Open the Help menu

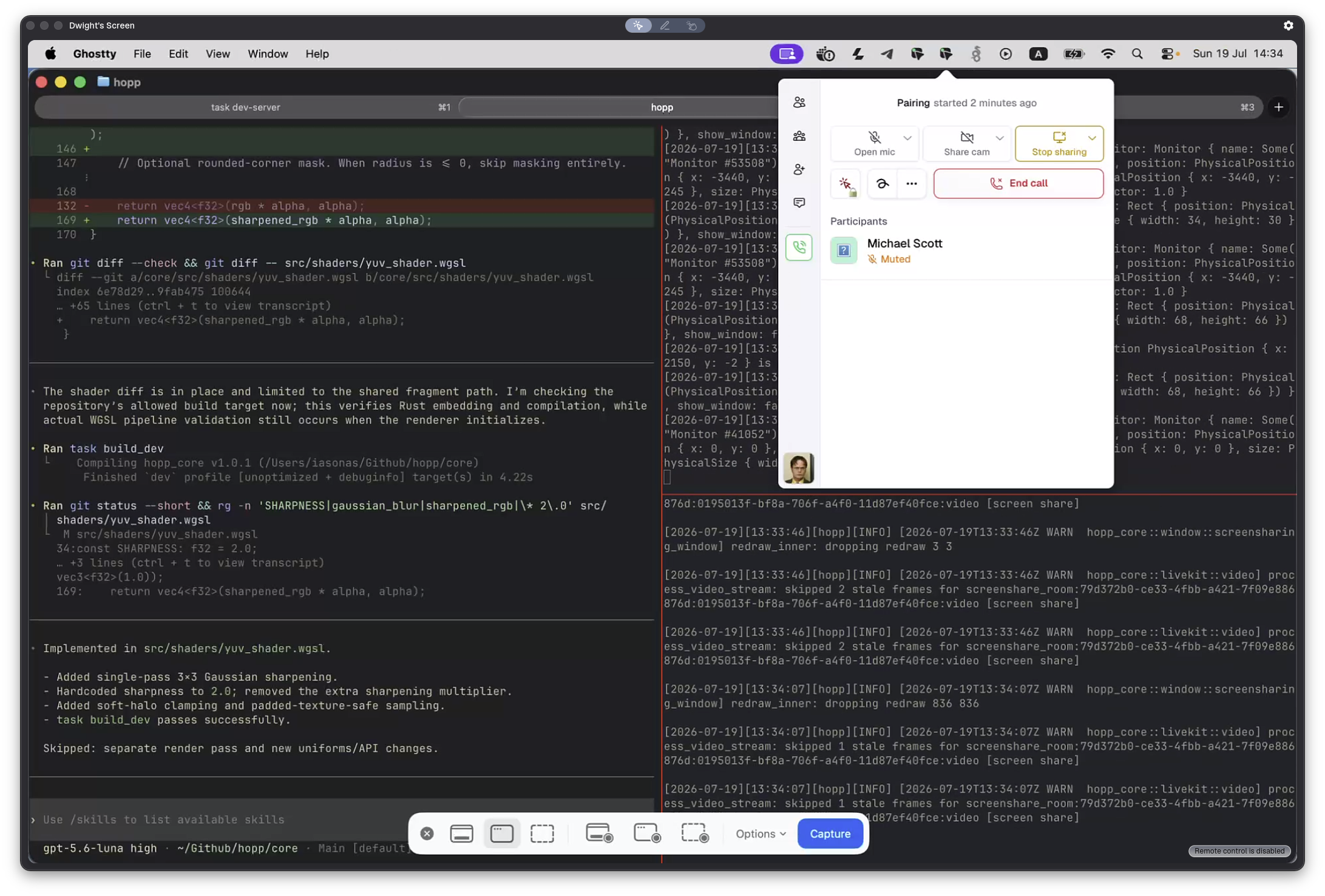(316, 54)
